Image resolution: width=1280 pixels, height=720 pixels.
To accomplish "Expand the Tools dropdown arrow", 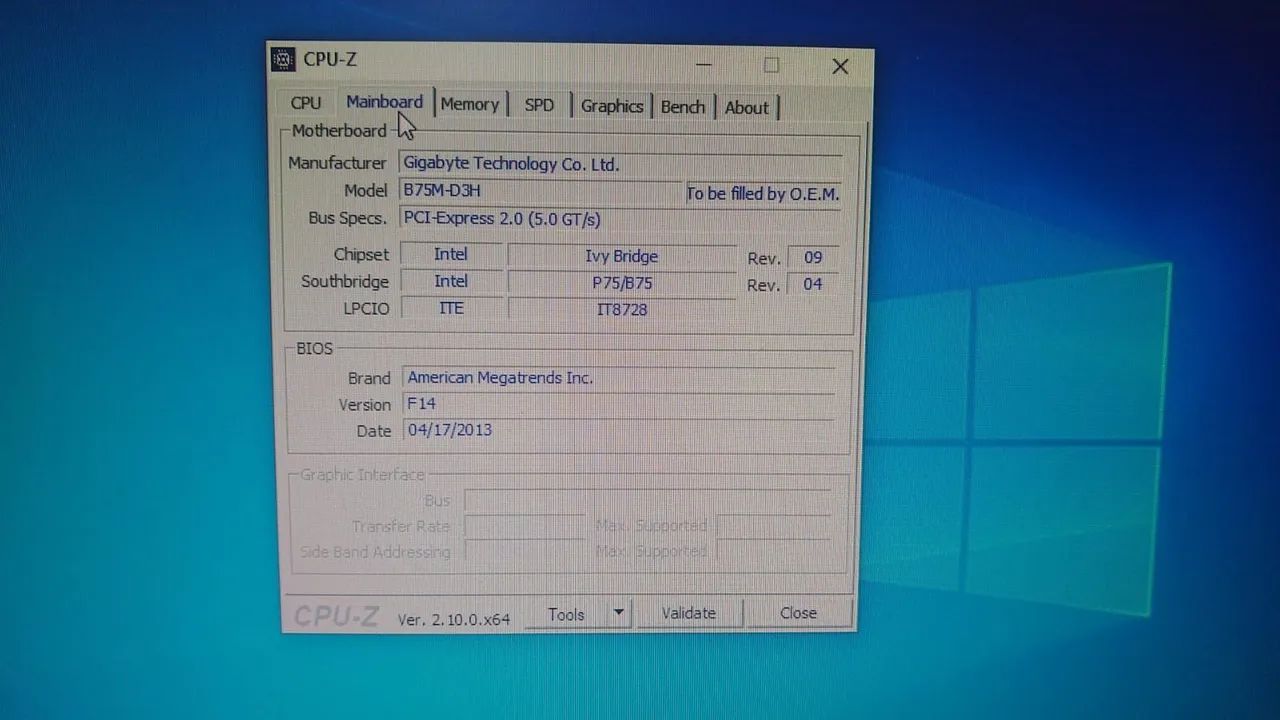I will coord(619,613).
